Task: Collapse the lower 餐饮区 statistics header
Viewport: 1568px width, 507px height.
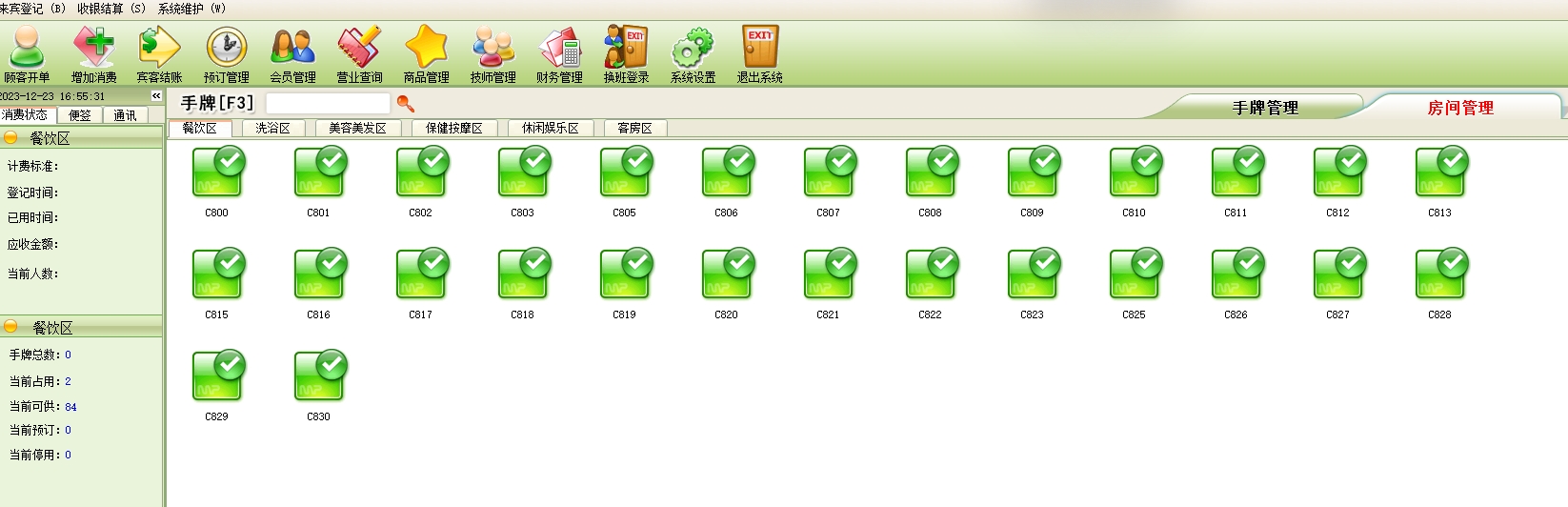Action: click(x=11, y=327)
